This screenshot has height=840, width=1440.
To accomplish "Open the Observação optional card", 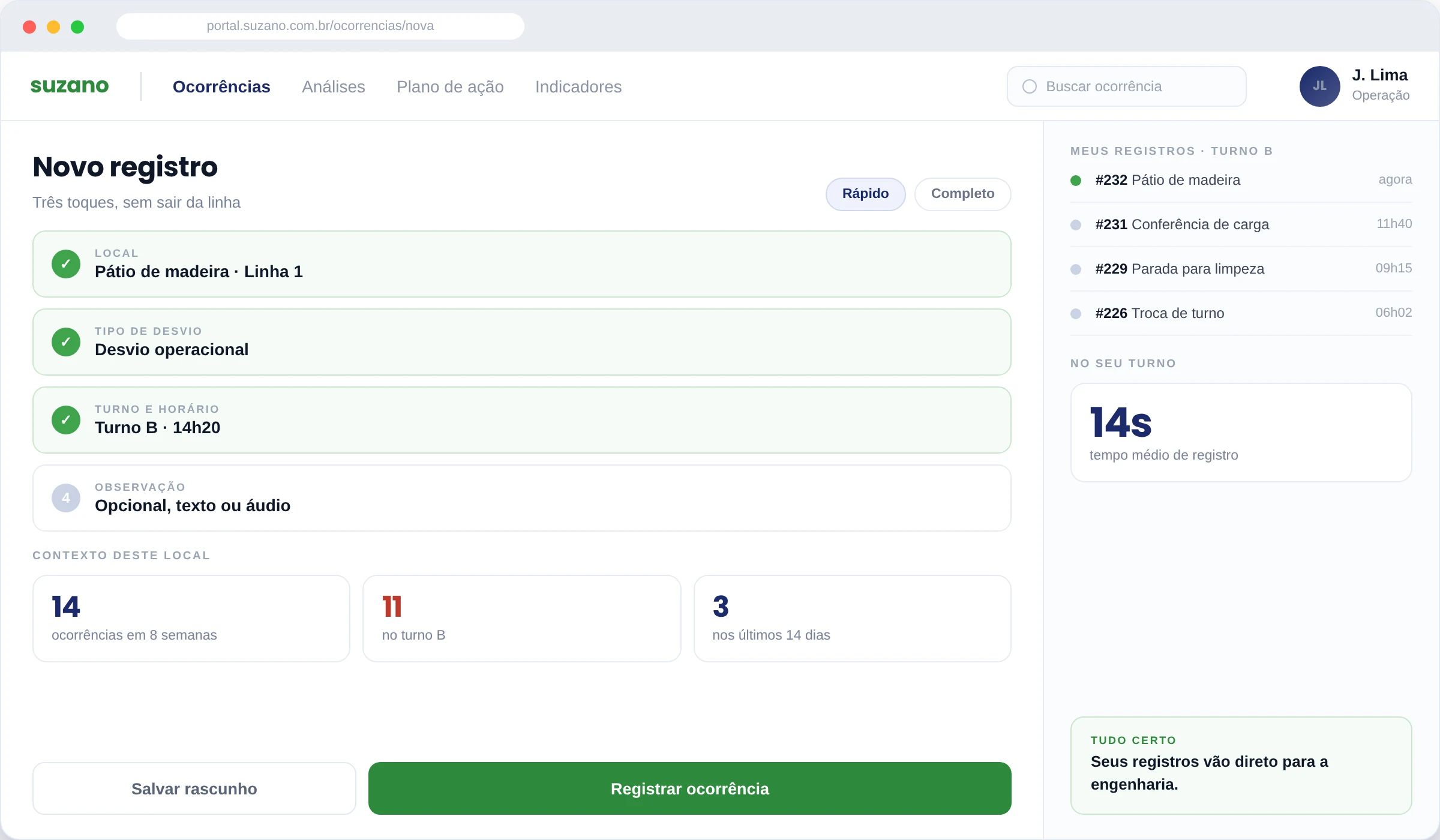I will (x=522, y=498).
